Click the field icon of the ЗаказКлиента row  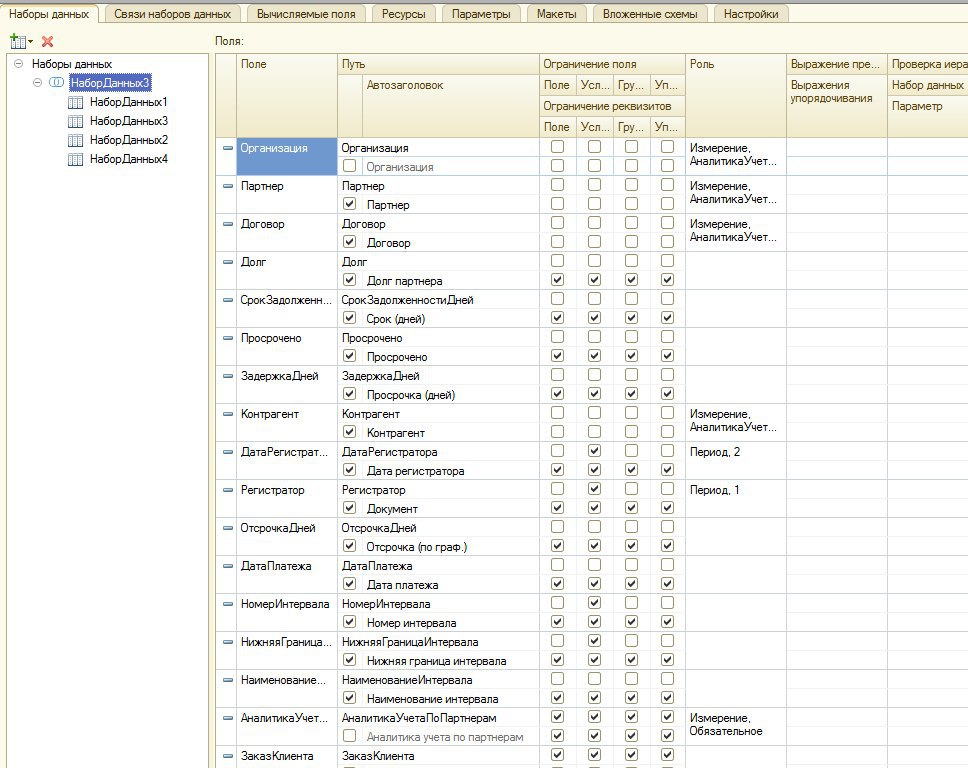coord(228,756)
